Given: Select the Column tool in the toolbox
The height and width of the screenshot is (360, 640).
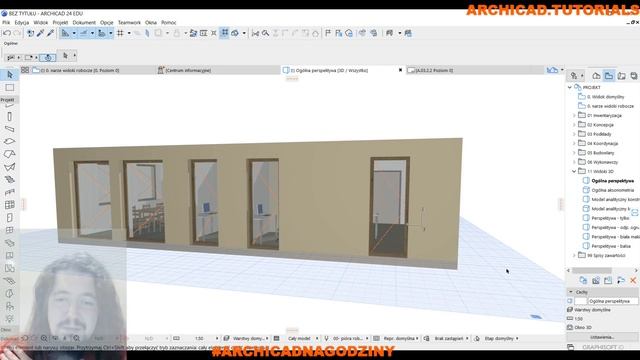Looking at the screenshot, I should click(10, 117).
